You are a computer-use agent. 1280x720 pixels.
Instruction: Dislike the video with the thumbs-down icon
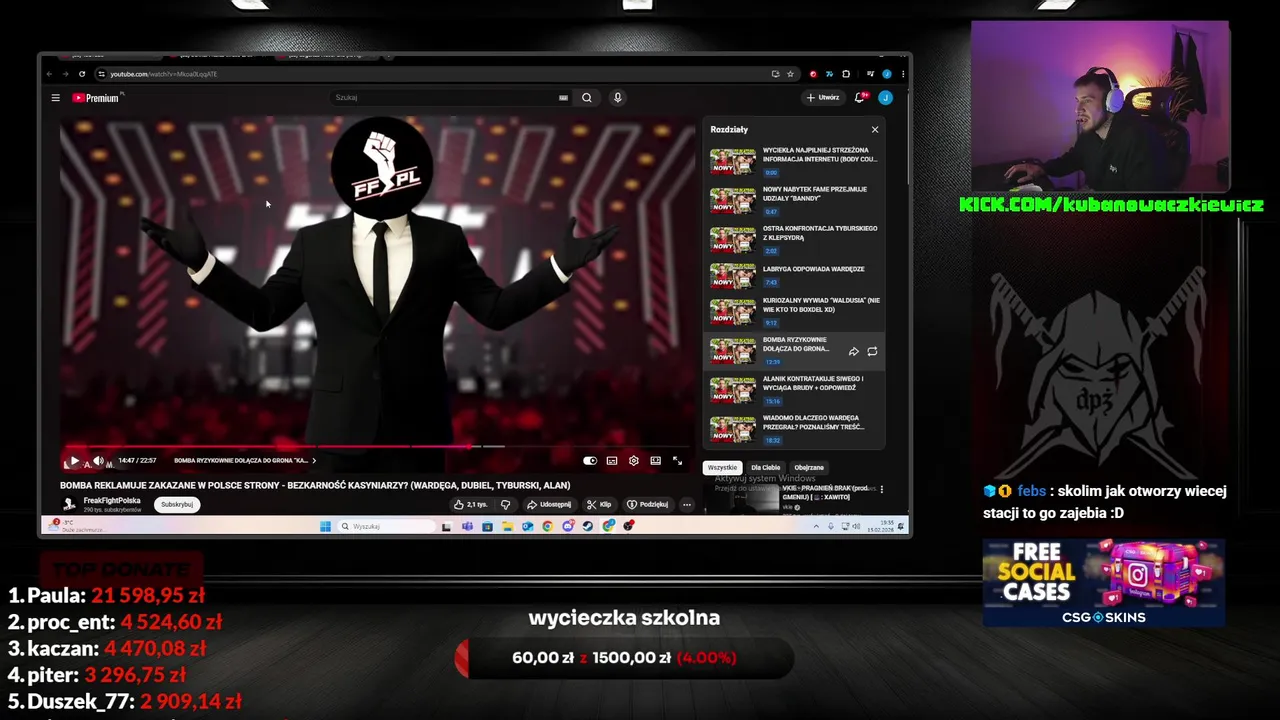point(506,505)
